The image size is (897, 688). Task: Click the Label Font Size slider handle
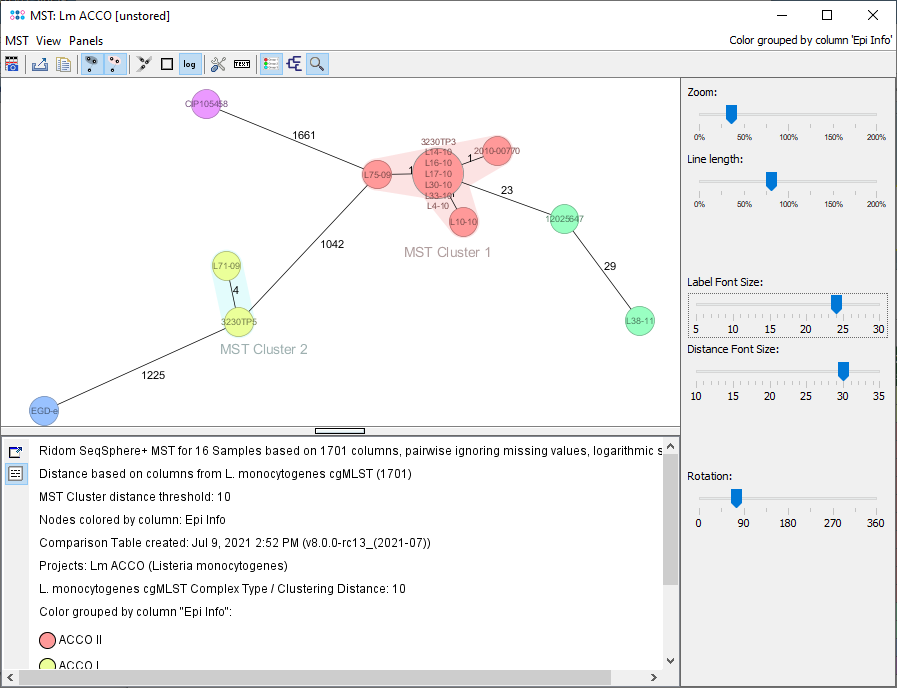coord(836,304)
